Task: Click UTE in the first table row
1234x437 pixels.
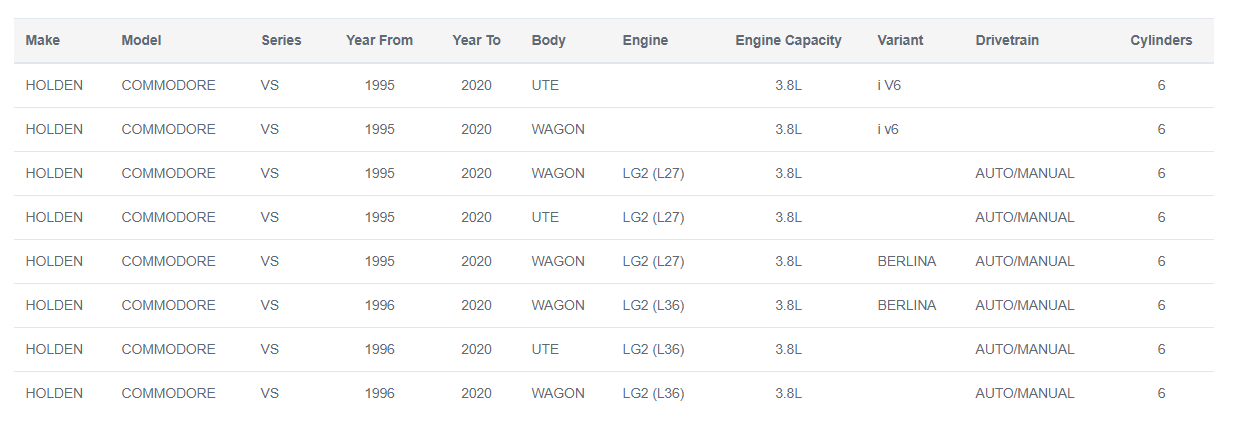Action: point(545,86)
